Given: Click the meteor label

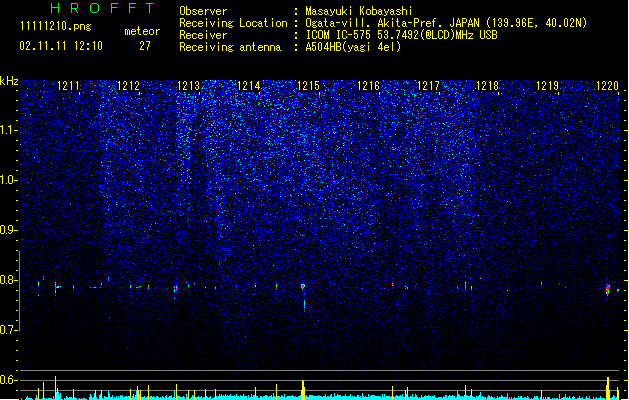Looking at the screenshot, I should pos(142,31).
